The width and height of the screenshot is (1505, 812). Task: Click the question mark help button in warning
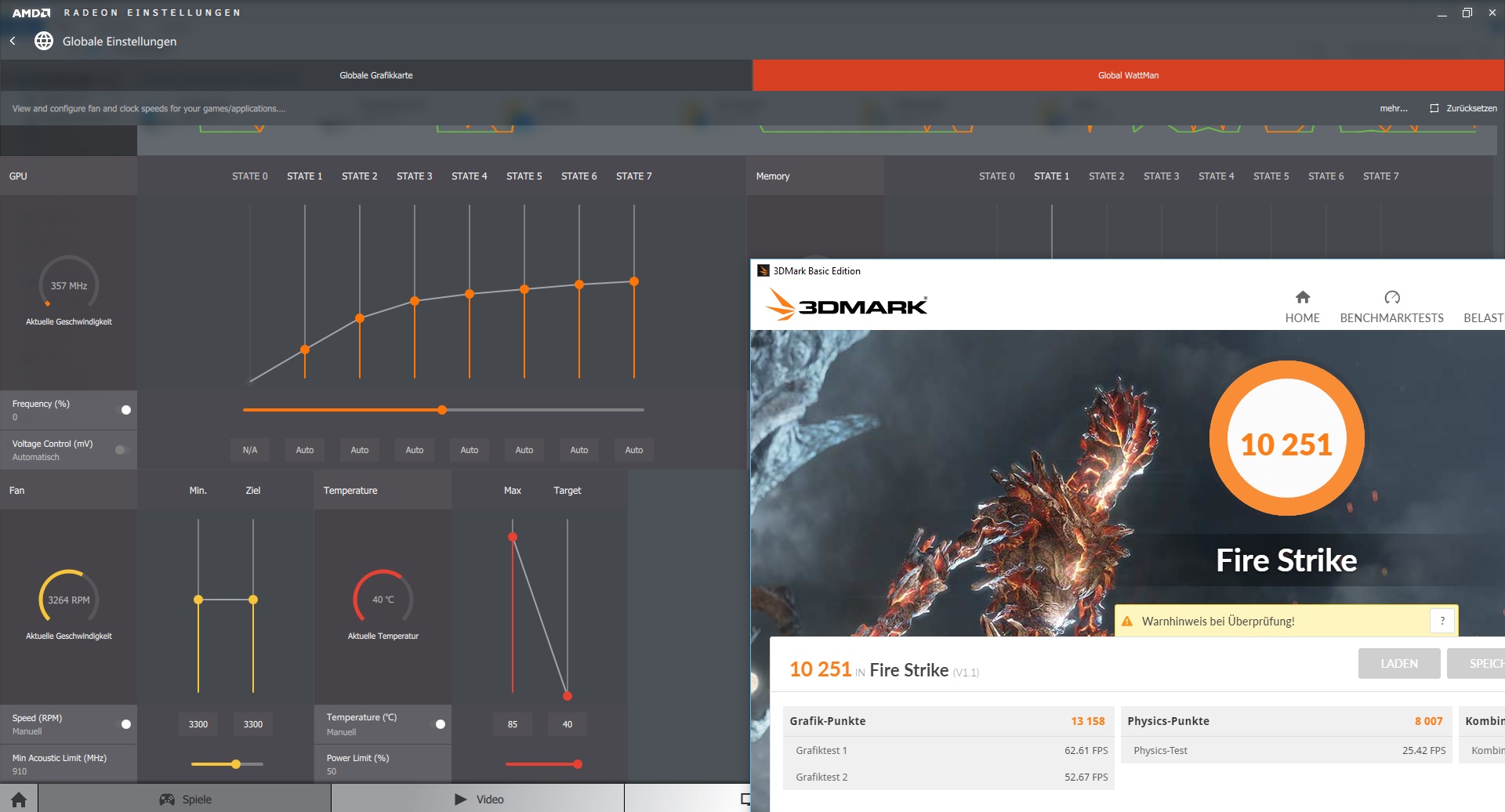point(1442,621)
